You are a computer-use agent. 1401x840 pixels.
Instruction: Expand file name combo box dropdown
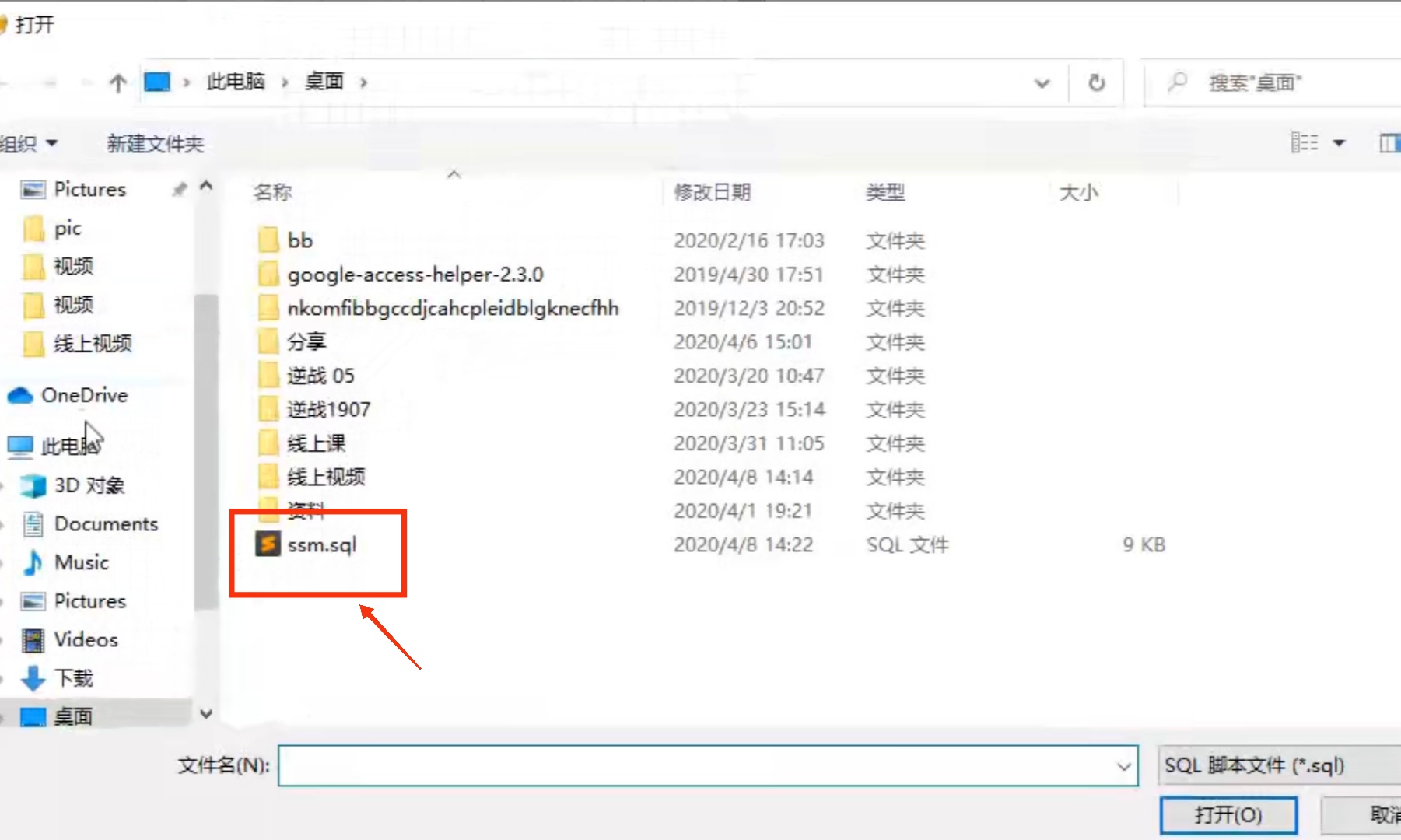coord(1123,766)
